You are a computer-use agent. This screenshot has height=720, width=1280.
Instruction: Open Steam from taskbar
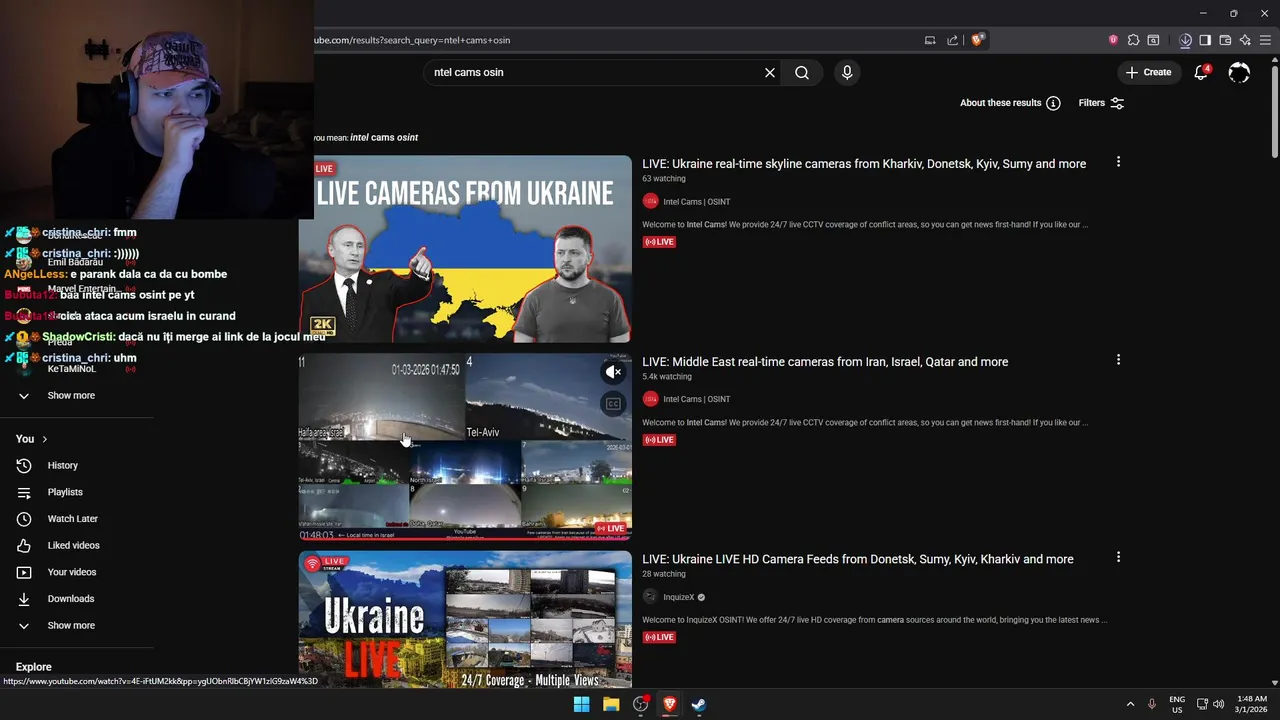pyautogui.click(x=699, y=704)
